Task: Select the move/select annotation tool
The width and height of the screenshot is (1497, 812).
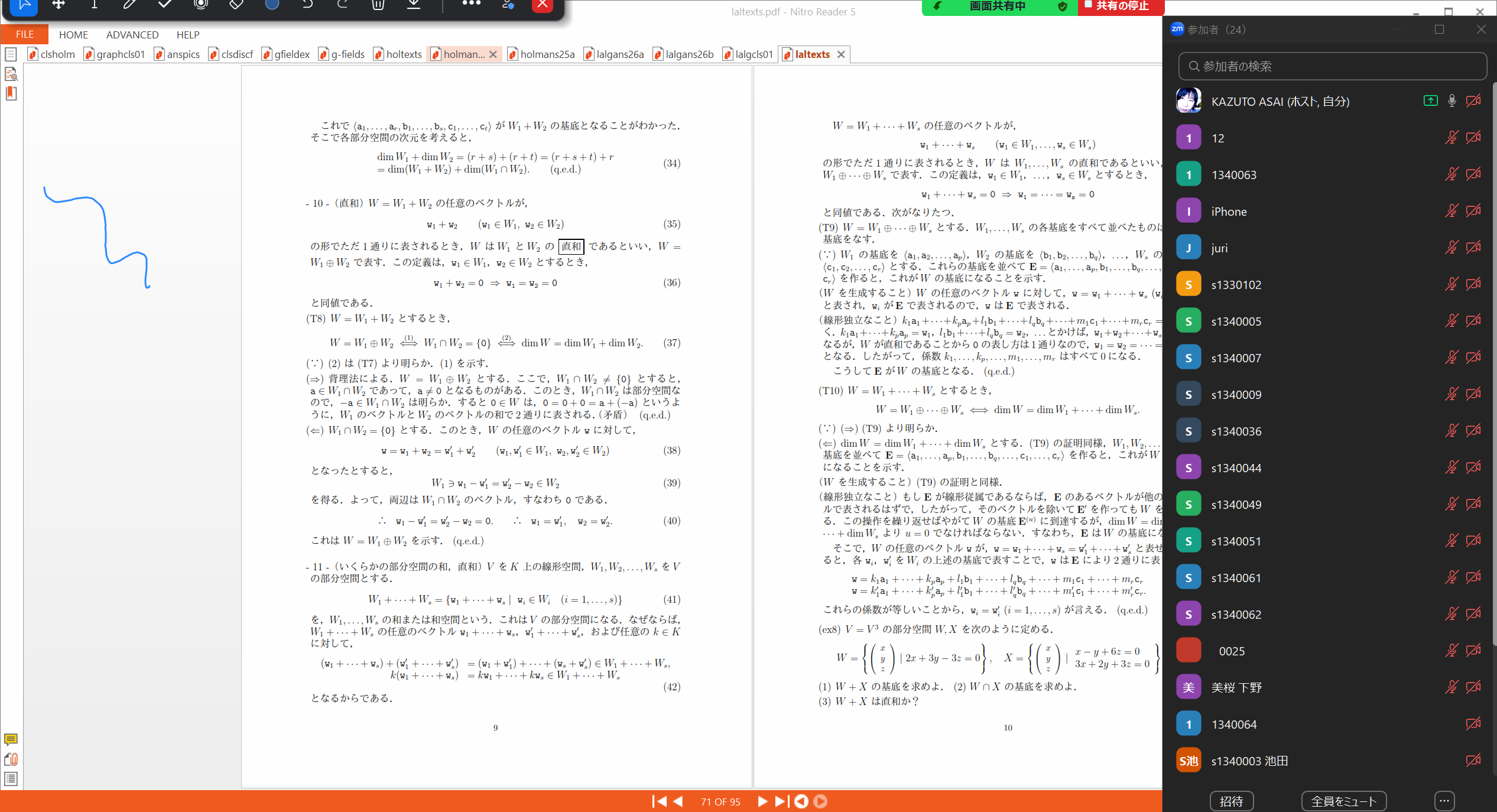Action: [x=59, y=5]
